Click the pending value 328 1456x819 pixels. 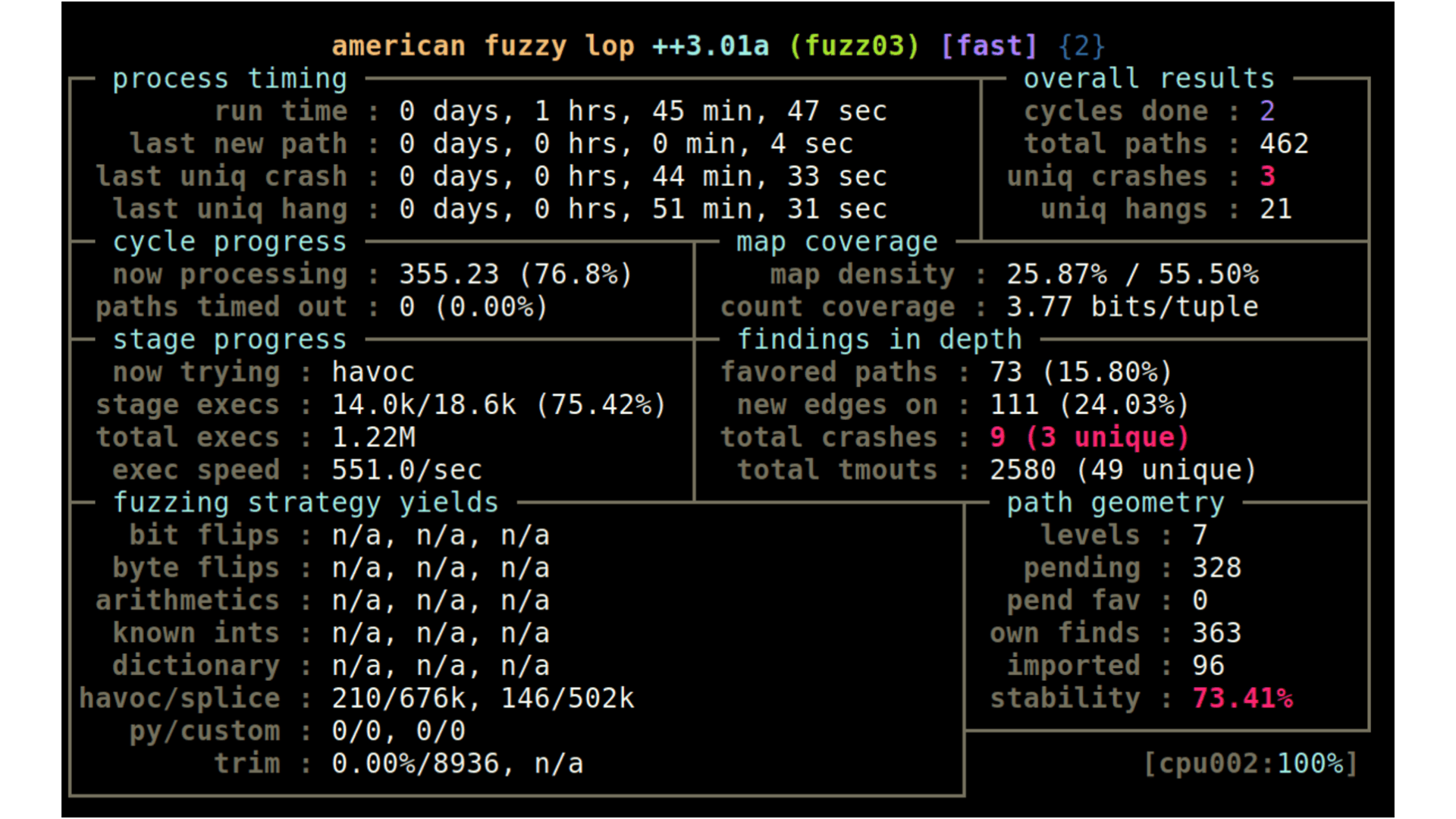click(1216, 568)
